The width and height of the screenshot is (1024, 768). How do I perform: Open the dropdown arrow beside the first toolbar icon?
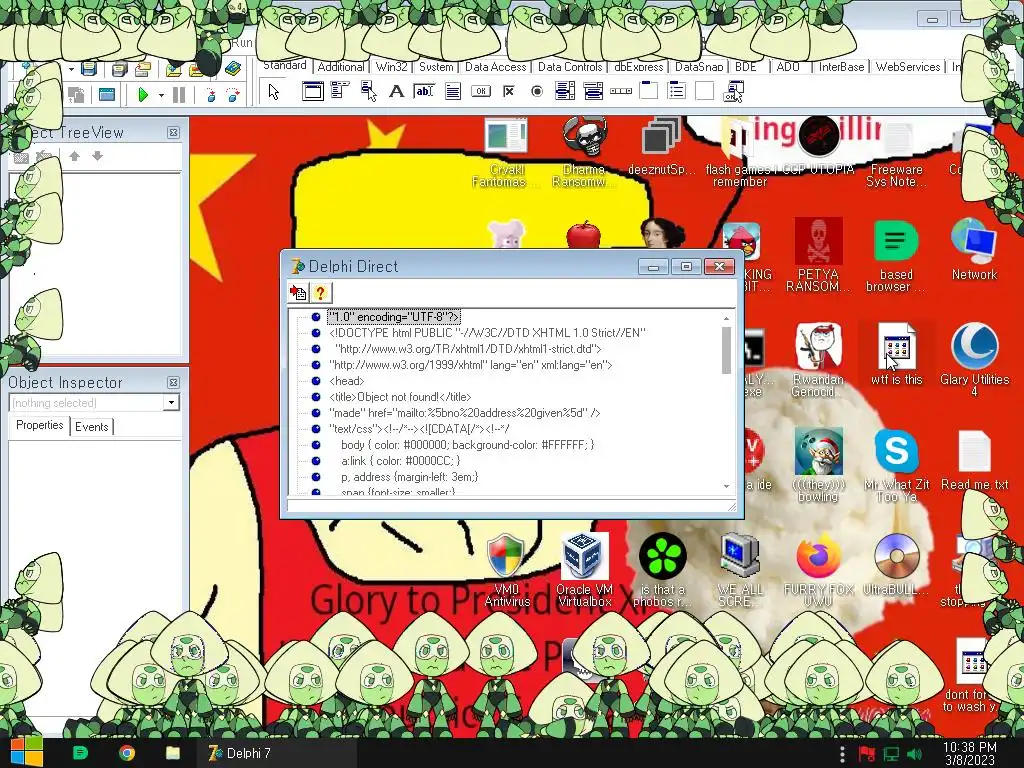71,69
